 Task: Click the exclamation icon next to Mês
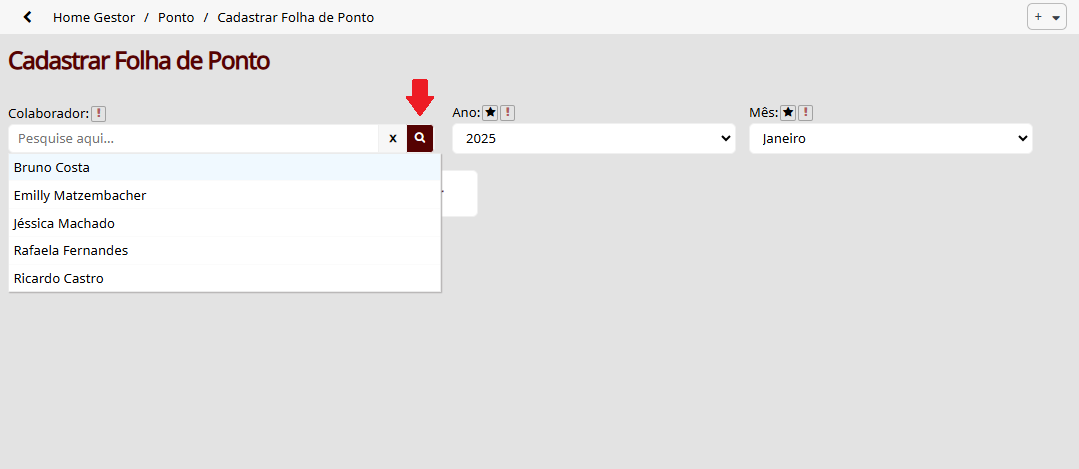[x=805, y=113]
